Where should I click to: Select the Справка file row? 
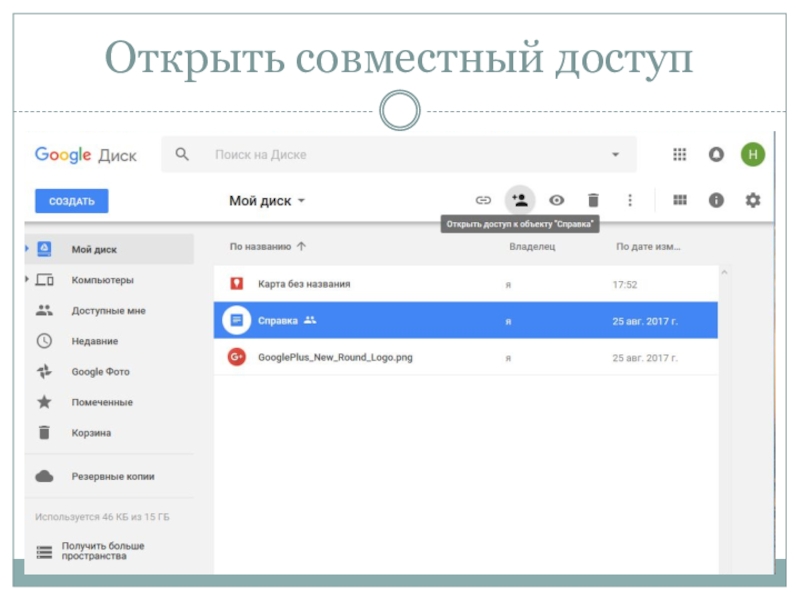[x=465, y=320]
